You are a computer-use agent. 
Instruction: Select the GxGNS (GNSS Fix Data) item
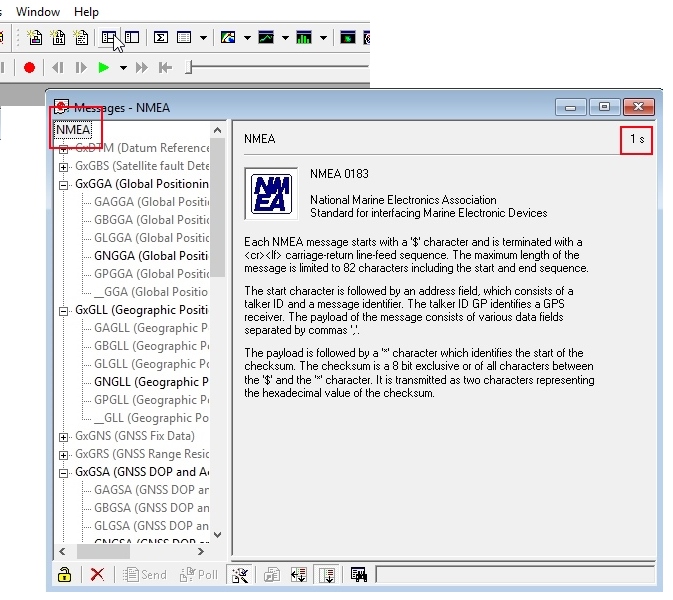point(135,436)
